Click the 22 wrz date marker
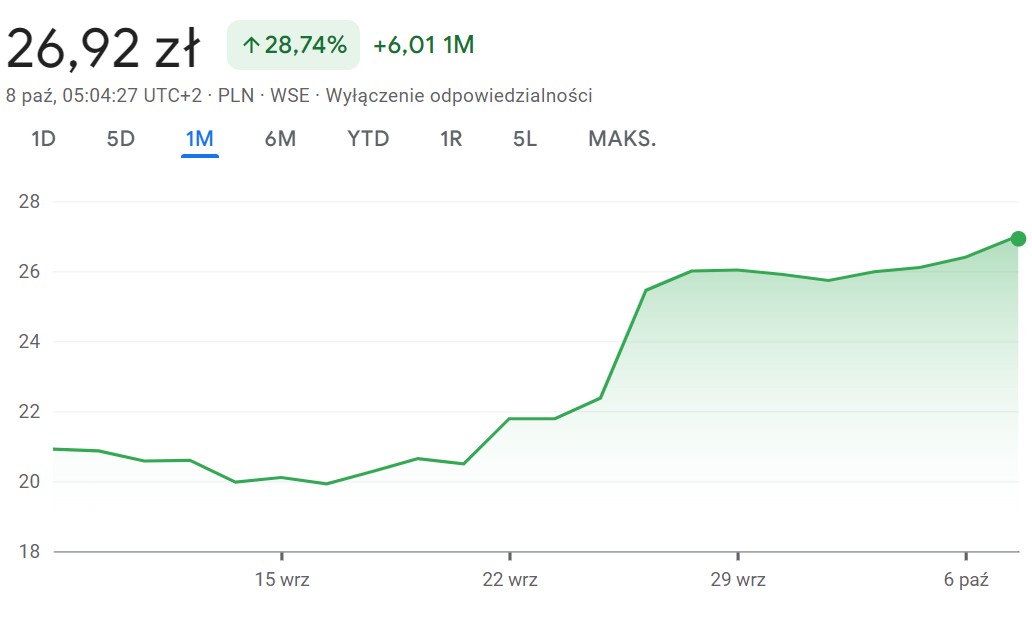Viewport: 1032px width, 620px height. tap(510, 580)
